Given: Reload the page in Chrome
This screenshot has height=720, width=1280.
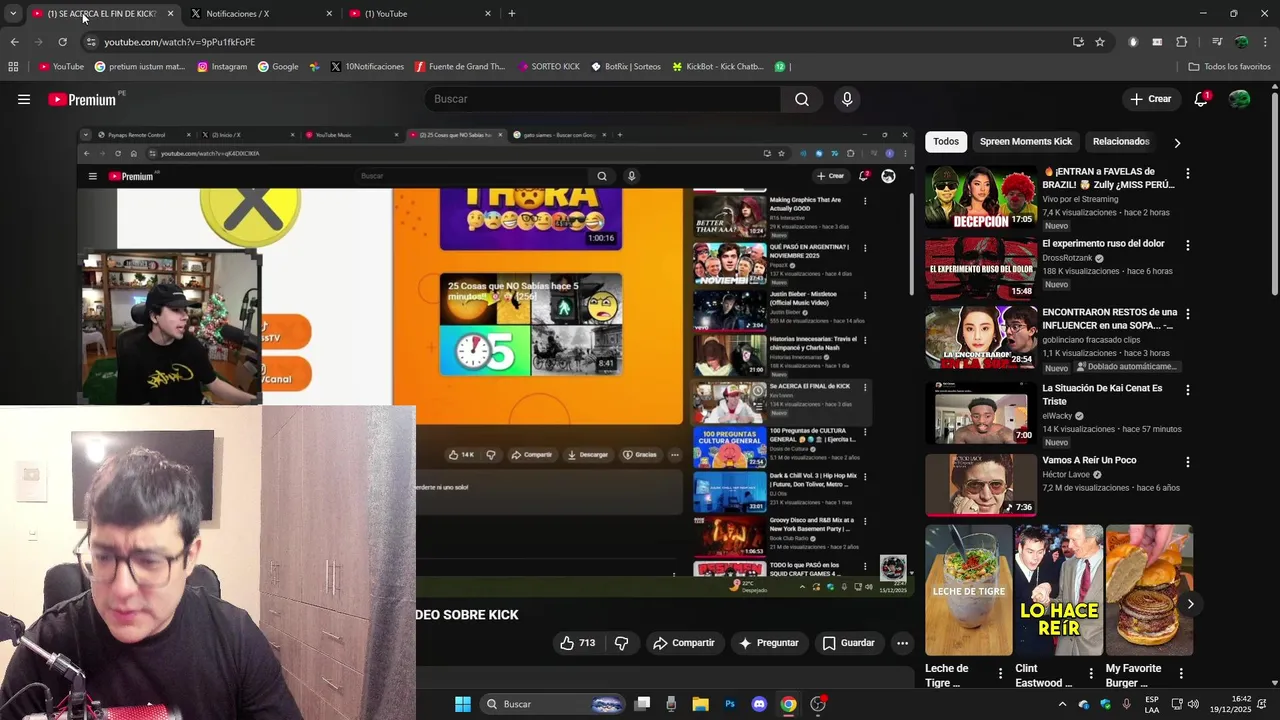Looking at the screenshot, I should coord(62,42).
